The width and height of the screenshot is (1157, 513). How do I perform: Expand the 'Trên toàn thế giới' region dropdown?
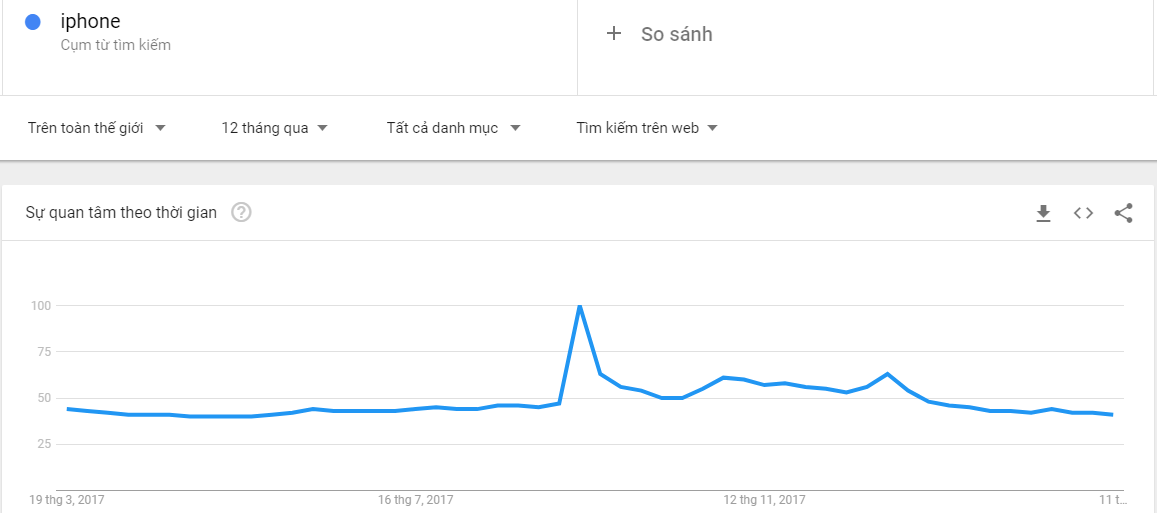click(x=97, y=128)
